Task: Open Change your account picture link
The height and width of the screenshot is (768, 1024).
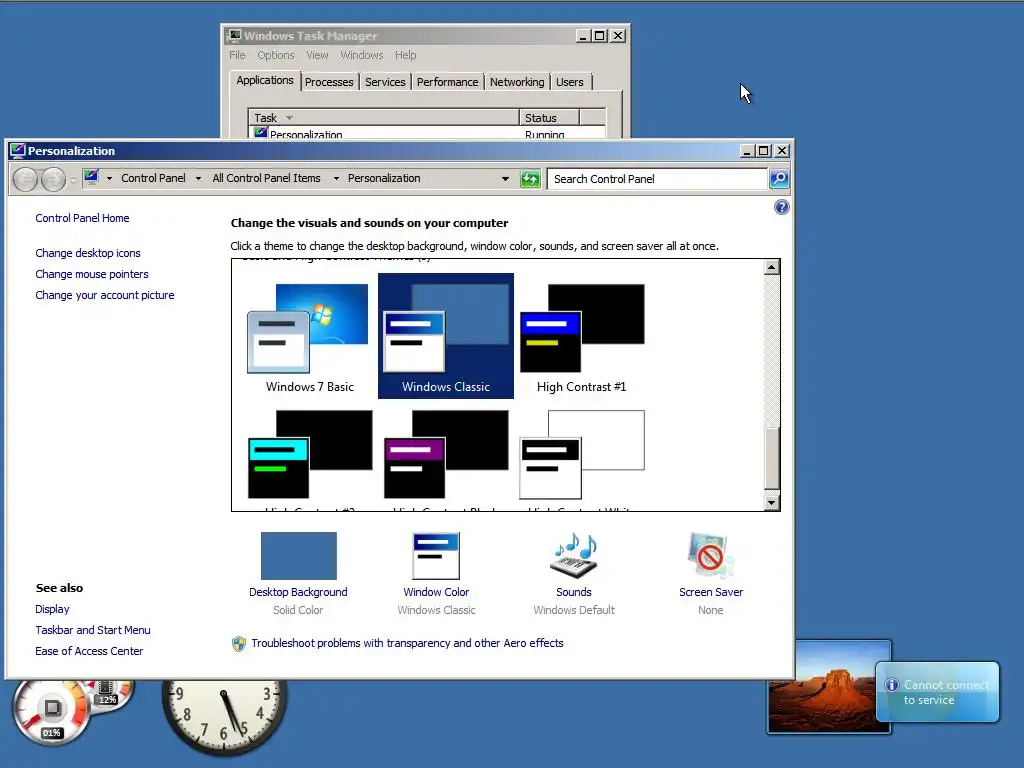Action: pos(104,295)
